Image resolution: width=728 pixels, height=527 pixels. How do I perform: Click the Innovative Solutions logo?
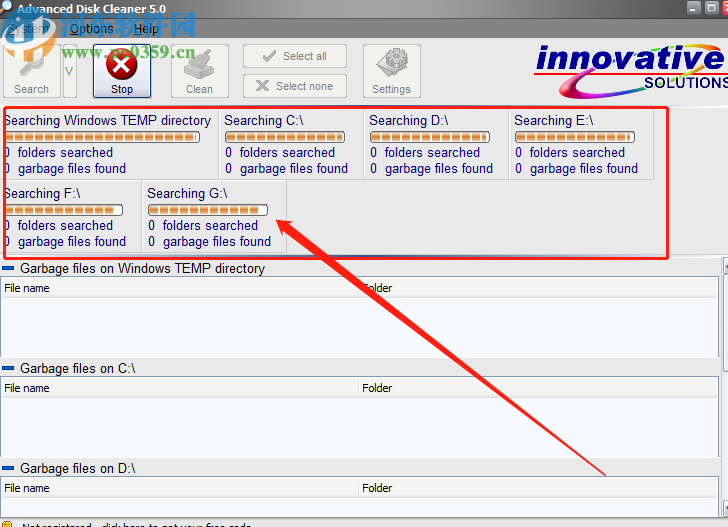tap(631, 71)
